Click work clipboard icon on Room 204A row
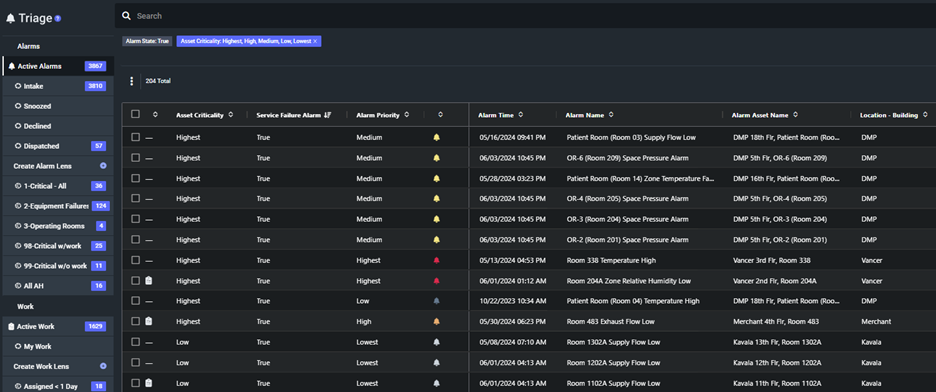Screen dimensions: 936x392 coord(149,280)
